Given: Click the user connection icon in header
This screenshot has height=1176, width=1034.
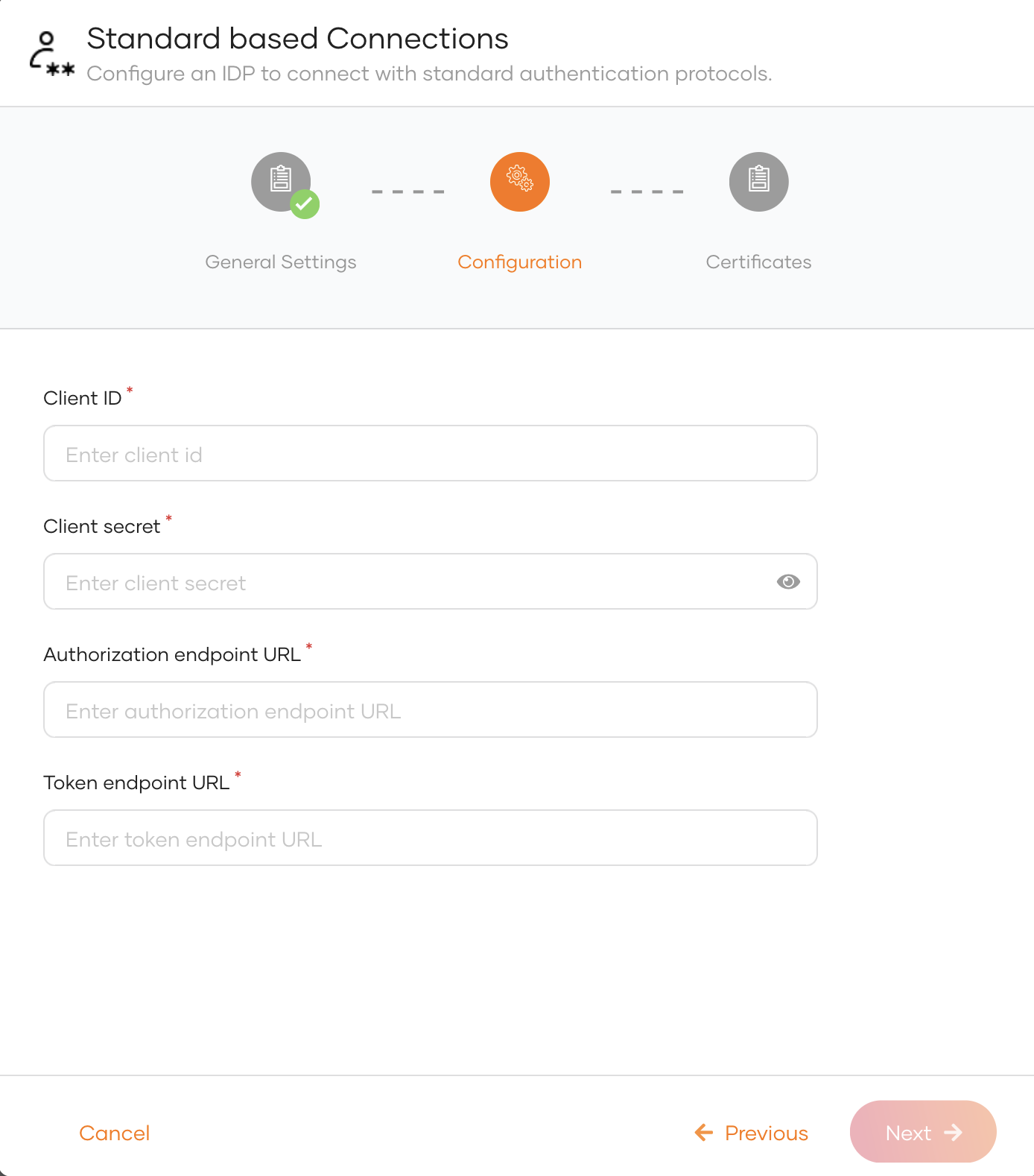Looking at the screenshot, I should click(51, 54).
